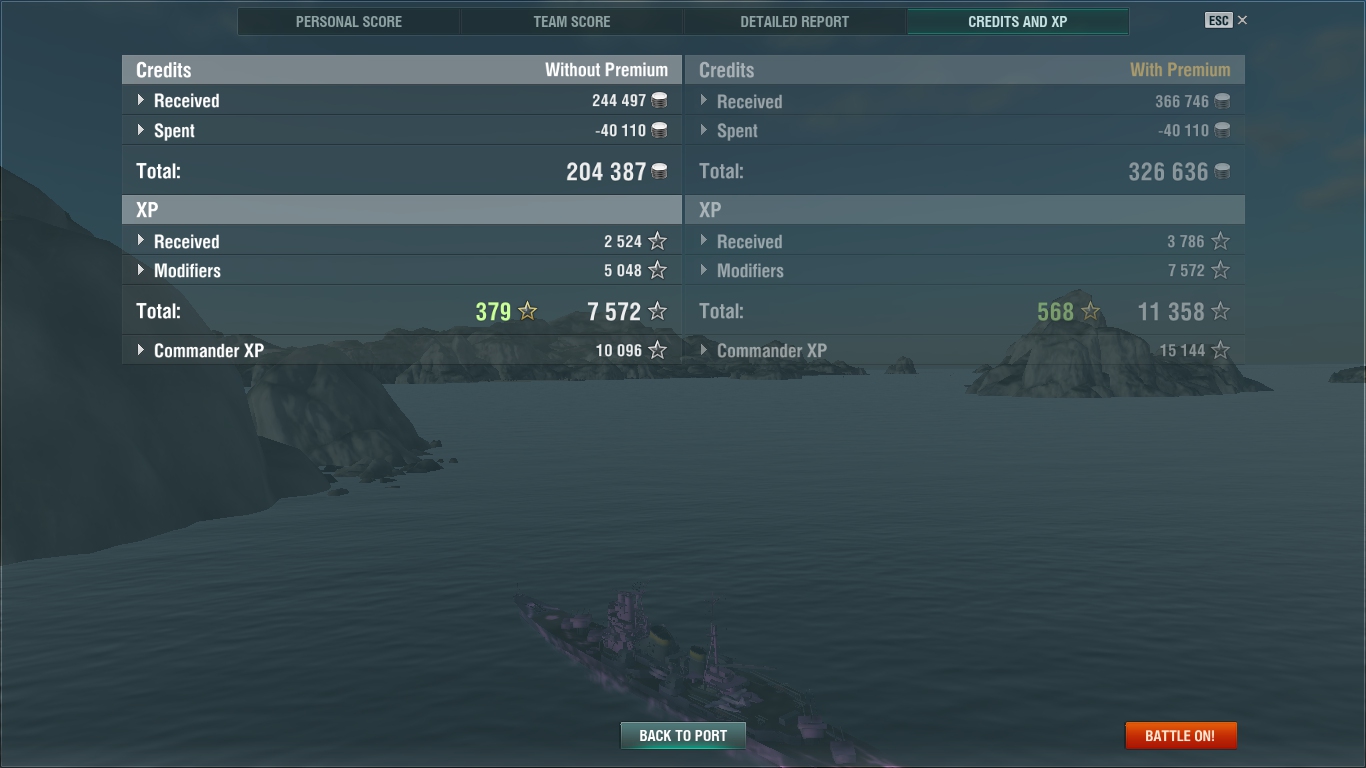1366x768 pixels.
Task: Close the results screen via ESC
Action: point(1226,20)
